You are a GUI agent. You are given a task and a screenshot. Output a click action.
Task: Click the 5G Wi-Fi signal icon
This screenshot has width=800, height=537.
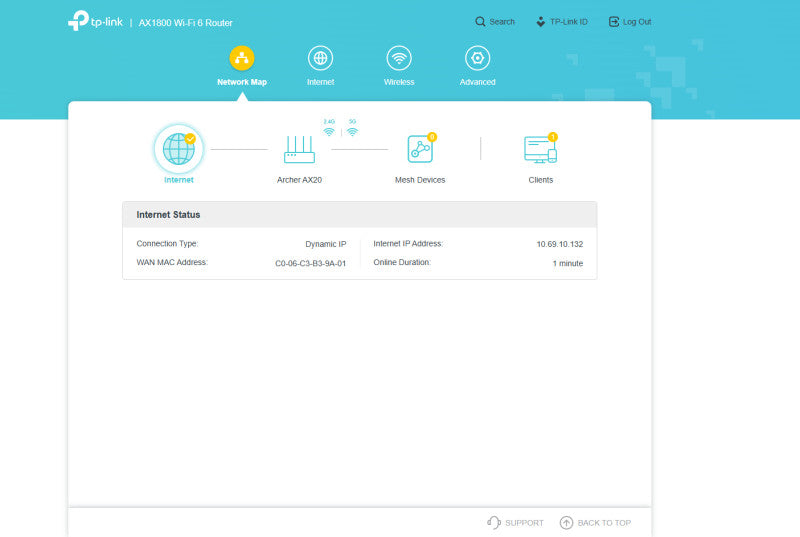pos(352,132)
